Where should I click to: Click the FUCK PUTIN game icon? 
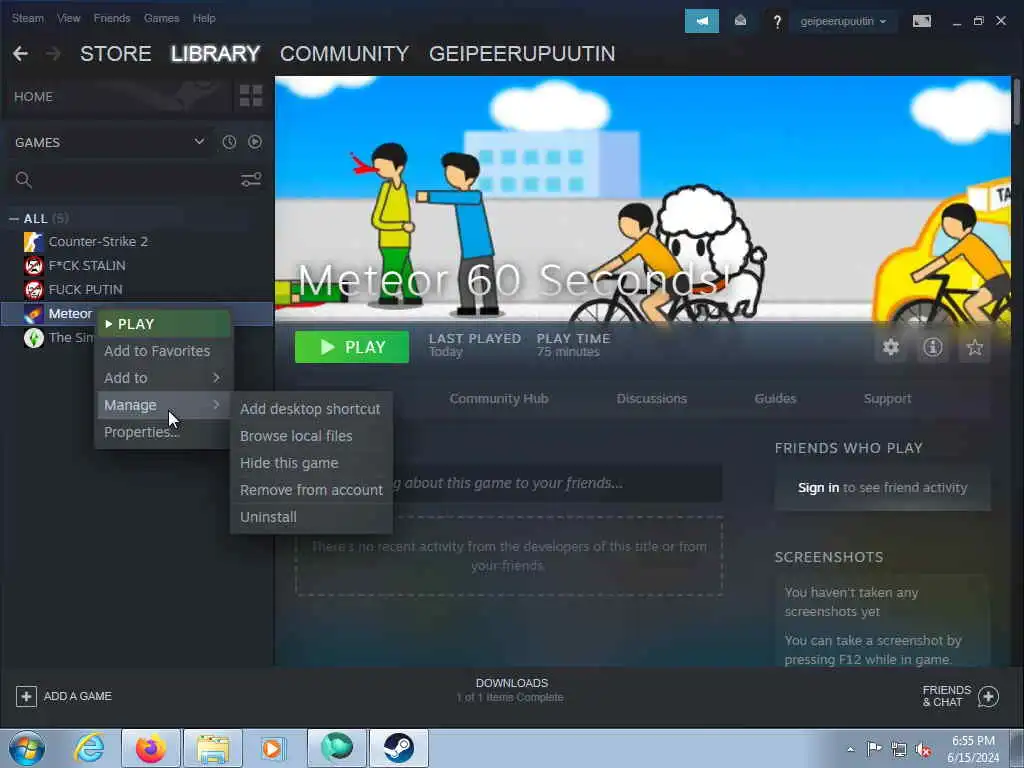(x=33, y=289)
